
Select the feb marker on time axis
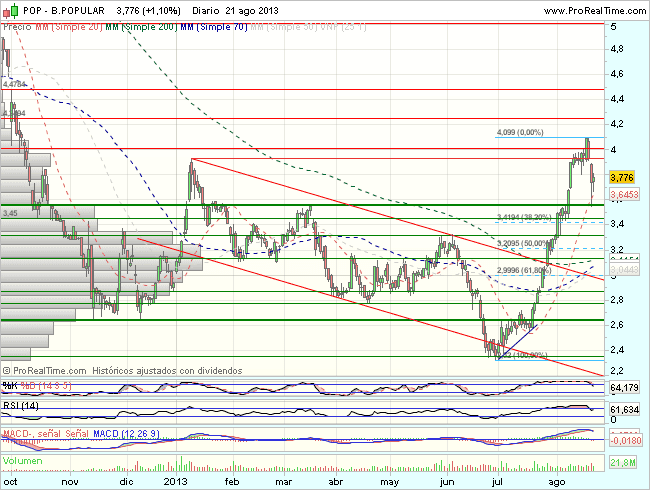[232, 482]
